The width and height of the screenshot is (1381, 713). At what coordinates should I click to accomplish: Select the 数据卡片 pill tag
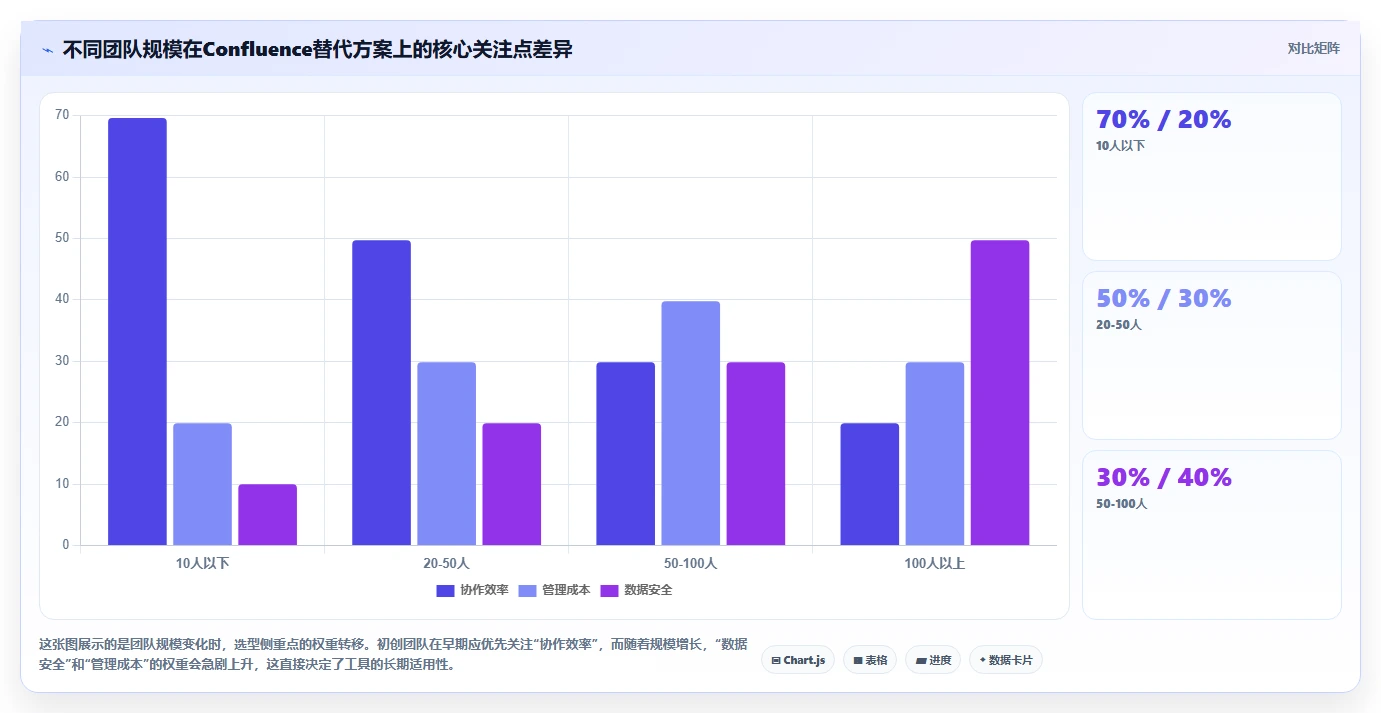click(x=1006, y=660)
